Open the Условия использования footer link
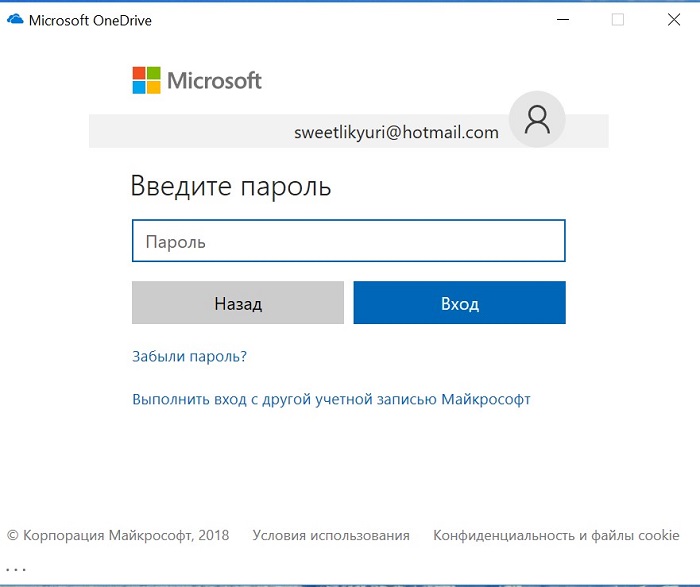This screenshot has height=587, width=700. [x=331, y=535]
